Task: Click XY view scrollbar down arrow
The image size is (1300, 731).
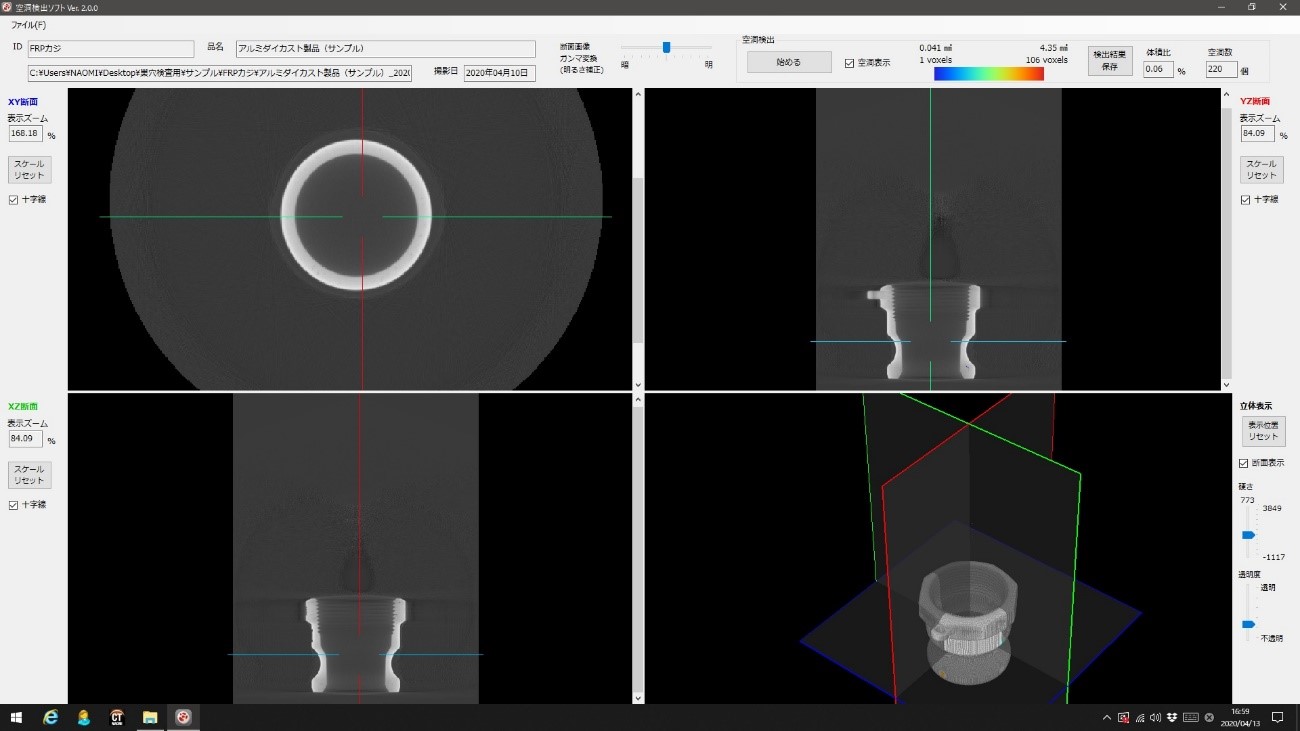Action: 638,384
